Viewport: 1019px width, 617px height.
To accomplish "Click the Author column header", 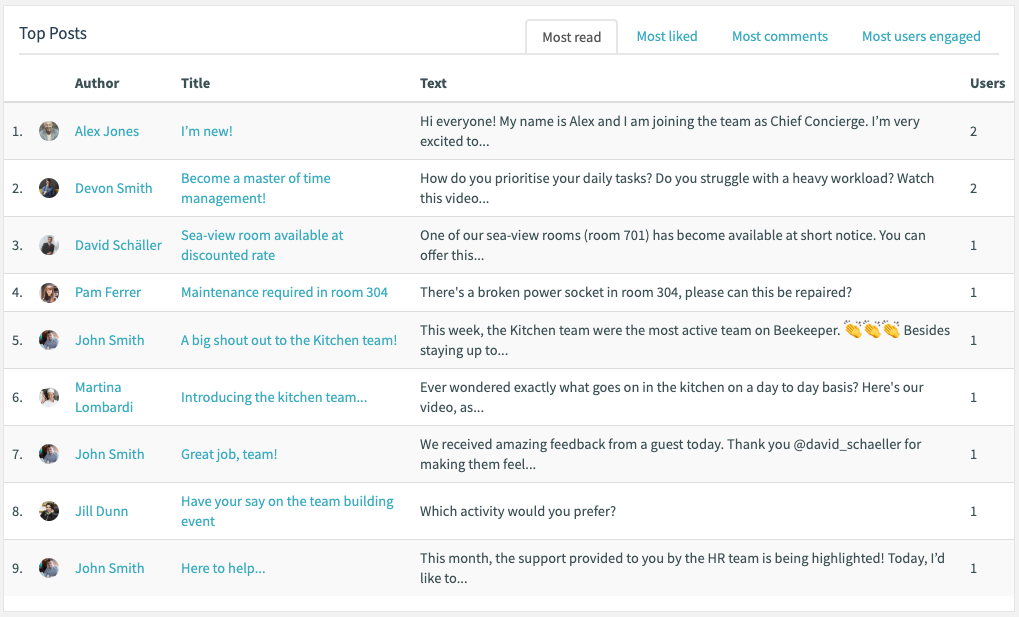I will (x=97, y=83).
